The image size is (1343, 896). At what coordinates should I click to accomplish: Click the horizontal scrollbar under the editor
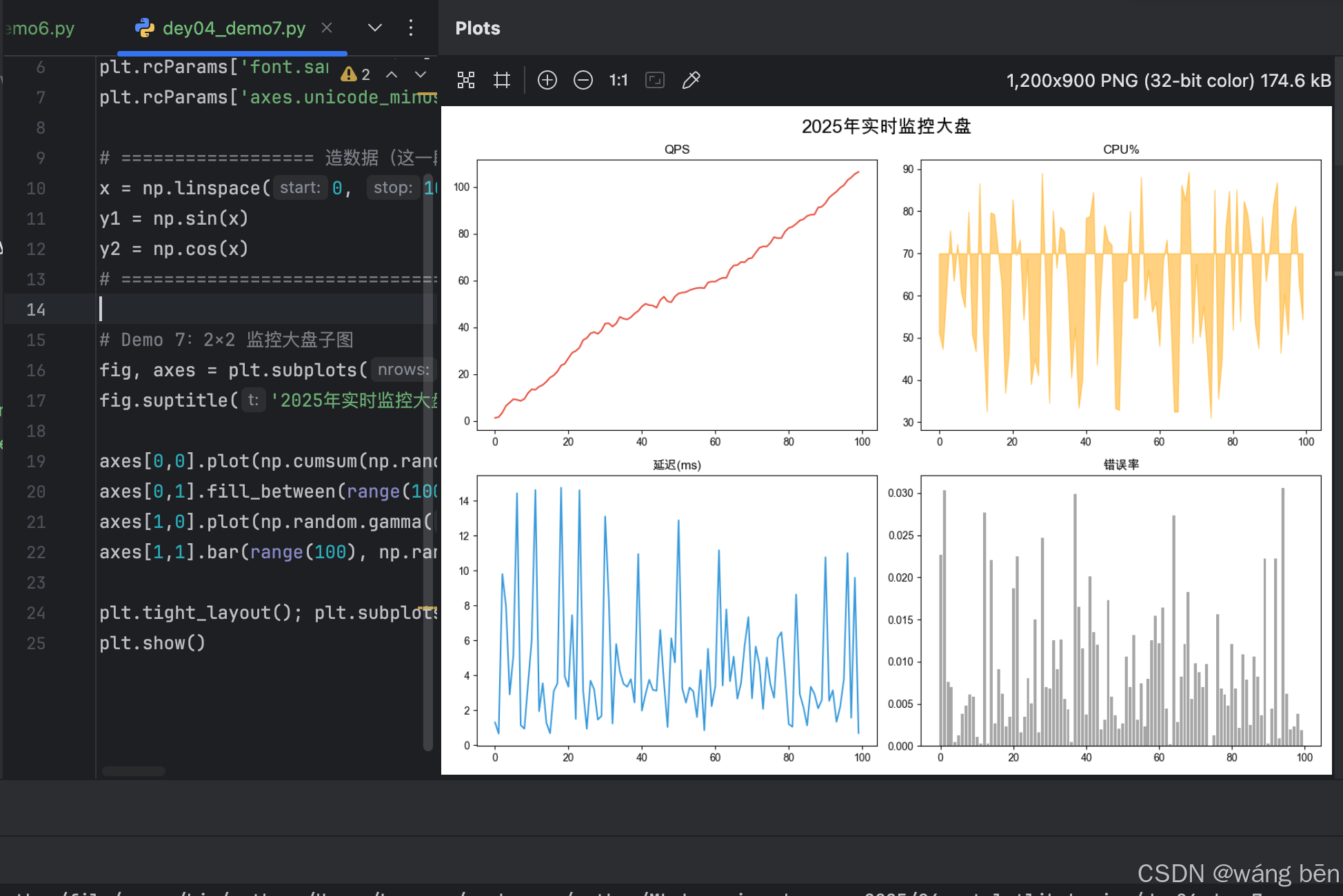134,771
